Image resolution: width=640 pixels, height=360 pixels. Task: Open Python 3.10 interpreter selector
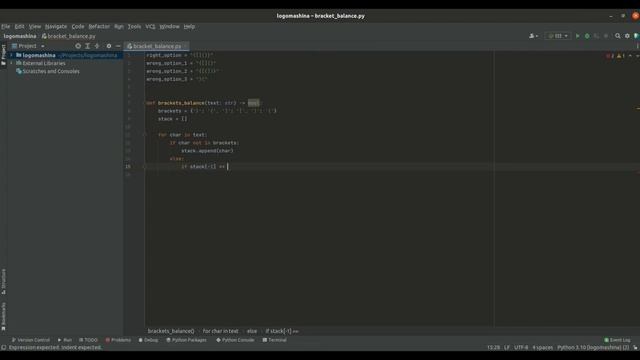[x=593, y=348]
